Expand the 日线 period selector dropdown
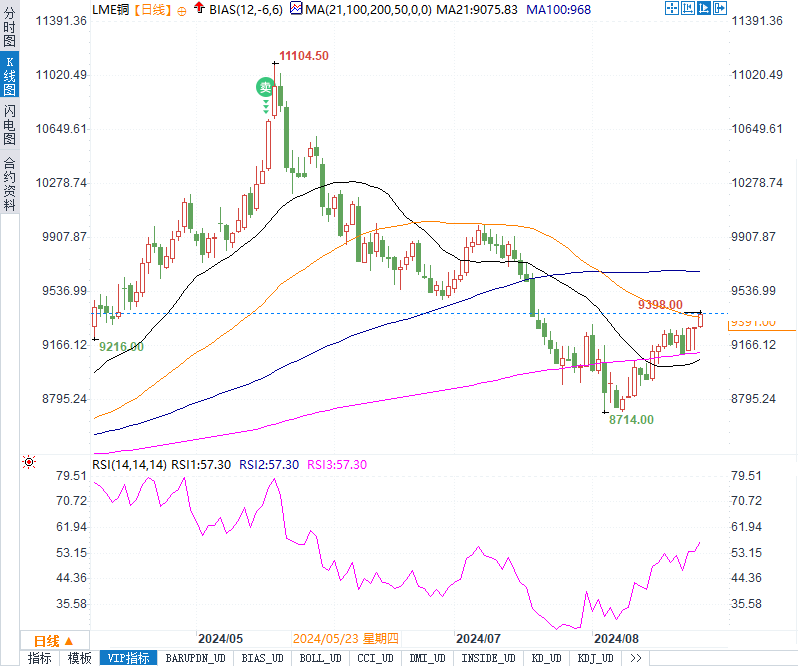This screenshot has width=798, height=666. click(x=48, y=641)
